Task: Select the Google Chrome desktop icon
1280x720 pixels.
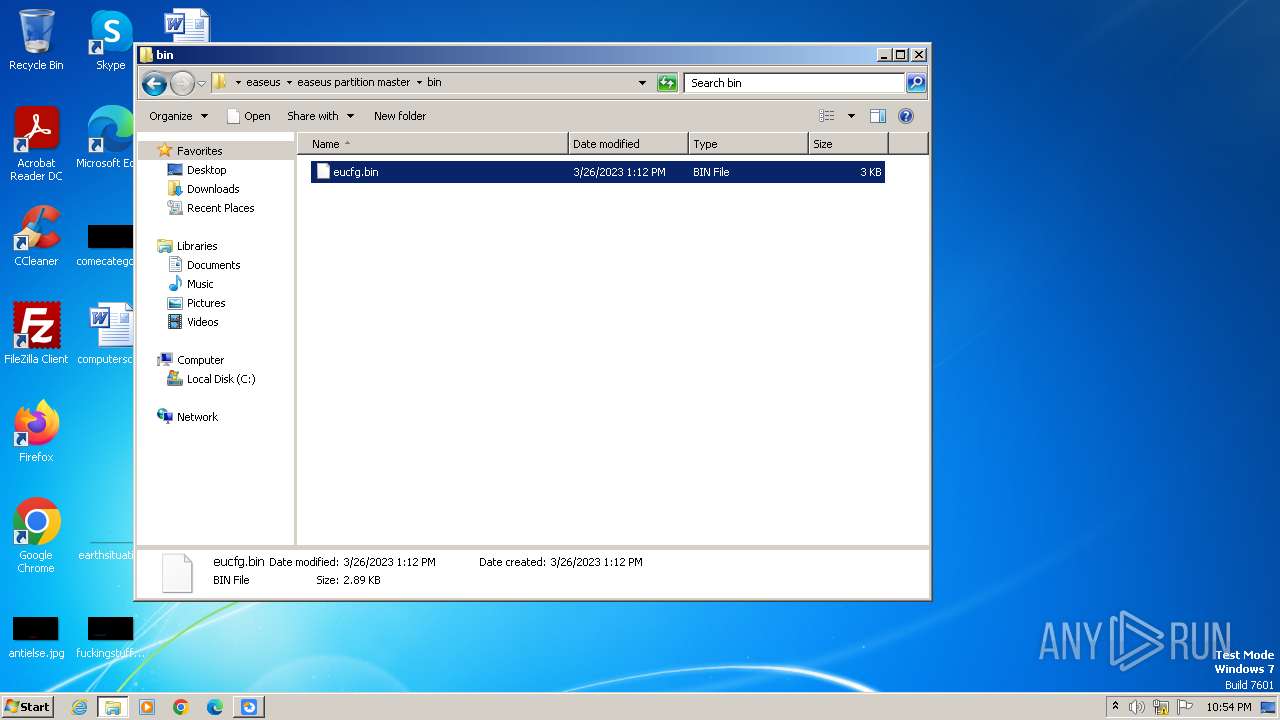Action: pyautogui.click(x=36, y=536)
